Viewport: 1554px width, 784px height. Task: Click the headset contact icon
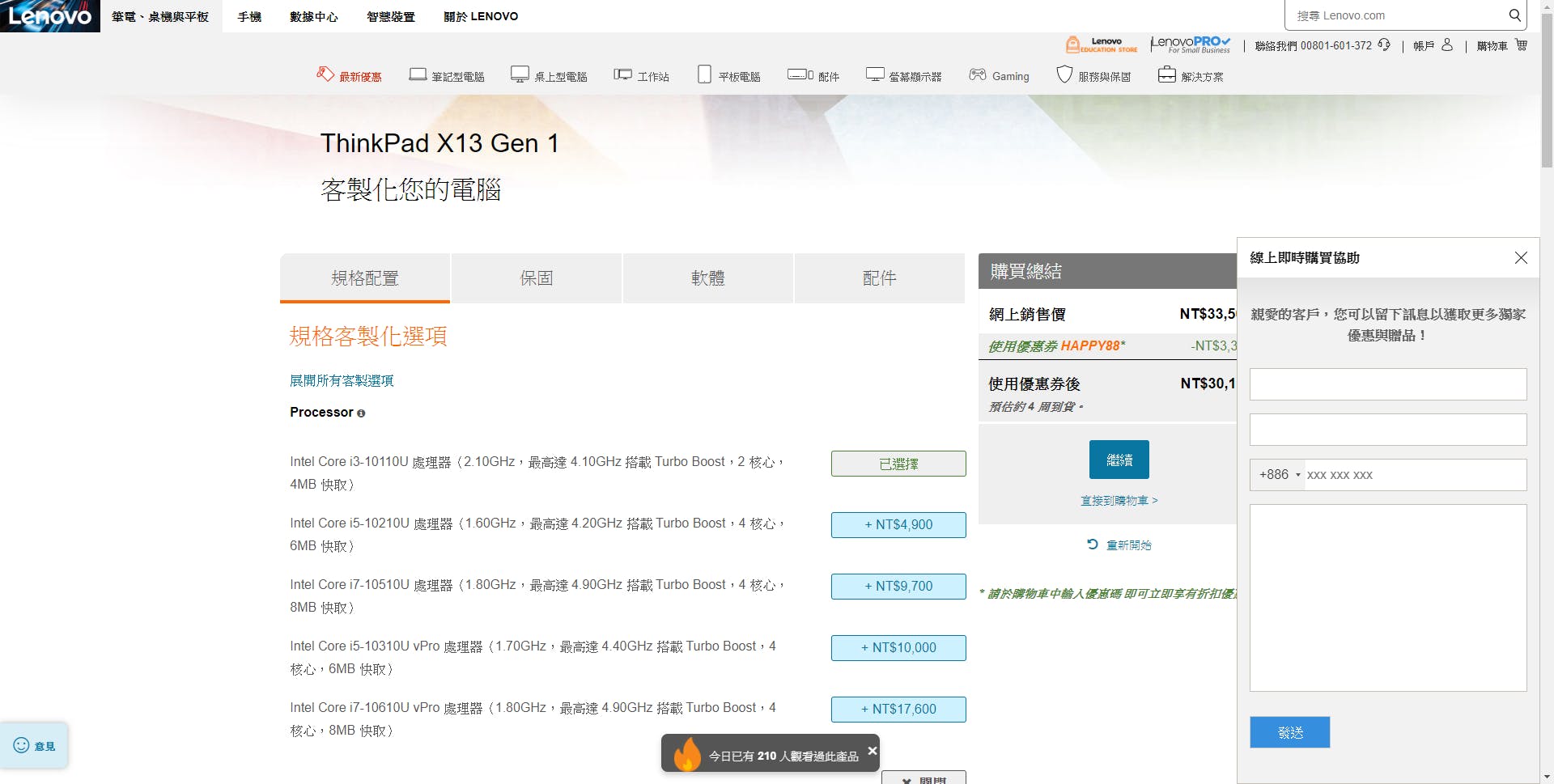(x=1384, y=45)
